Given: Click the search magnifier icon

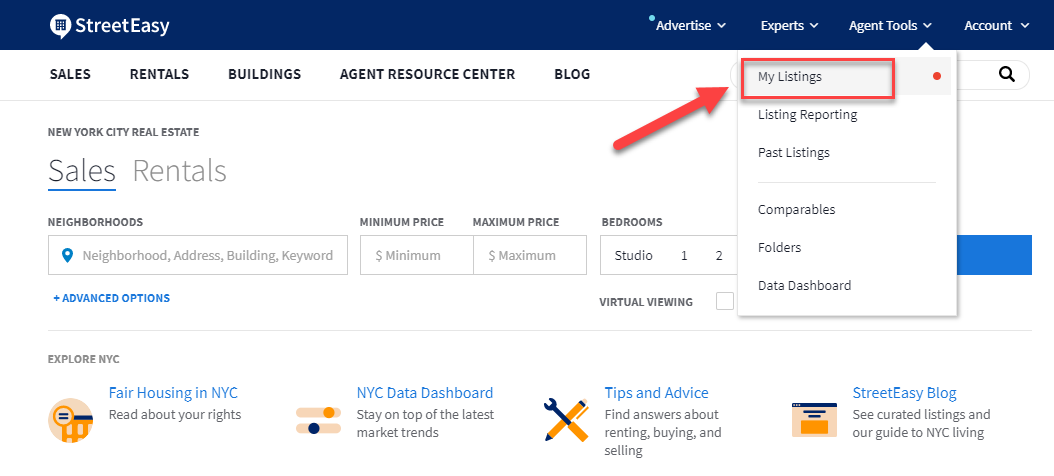Looking at the screenshot, I should tap(1006, 74).
